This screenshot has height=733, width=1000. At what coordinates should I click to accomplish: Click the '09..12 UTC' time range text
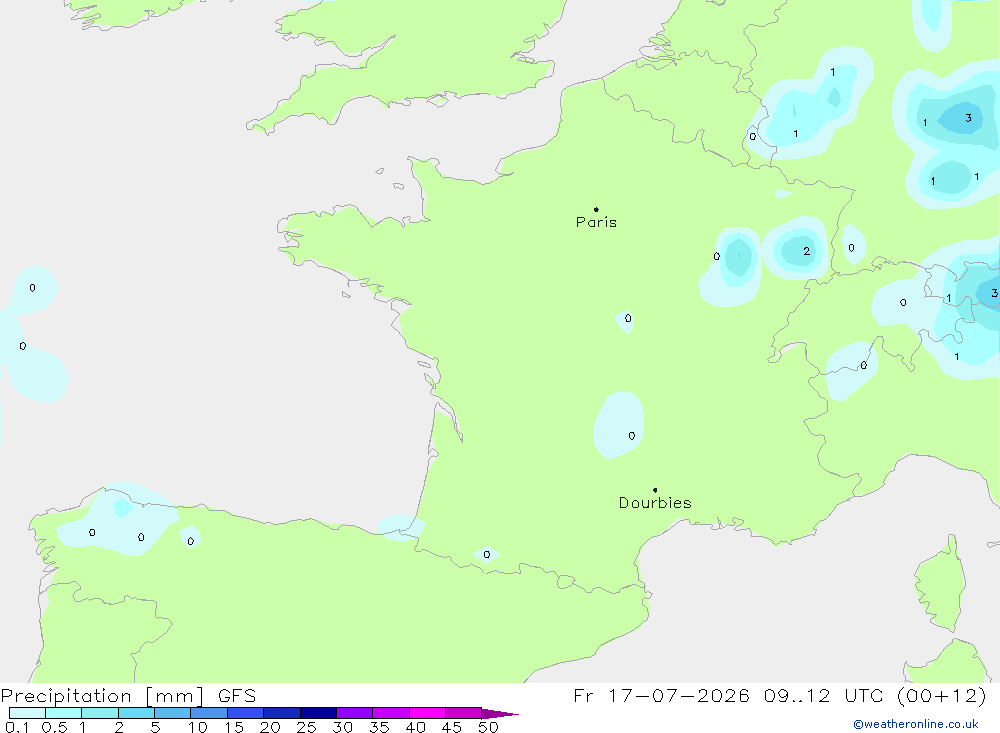pyautogui.click(x=821, y=695)
